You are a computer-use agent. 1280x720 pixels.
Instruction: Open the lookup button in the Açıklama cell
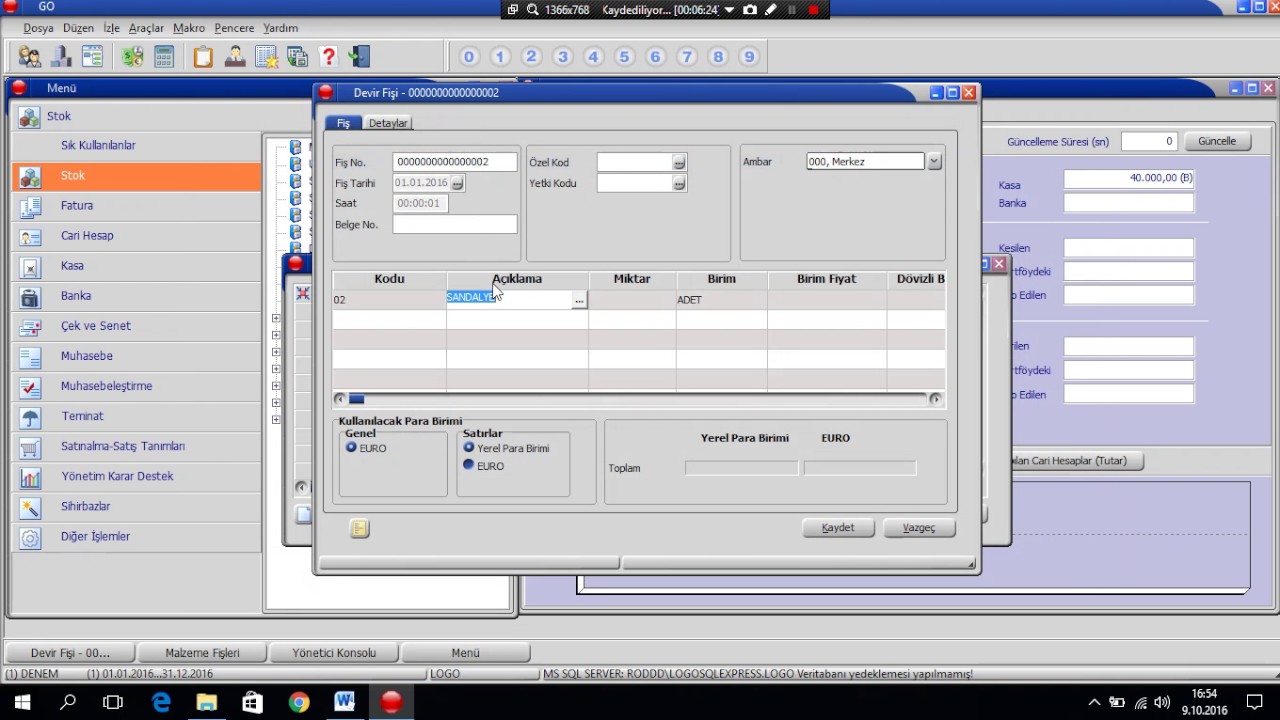579,300
